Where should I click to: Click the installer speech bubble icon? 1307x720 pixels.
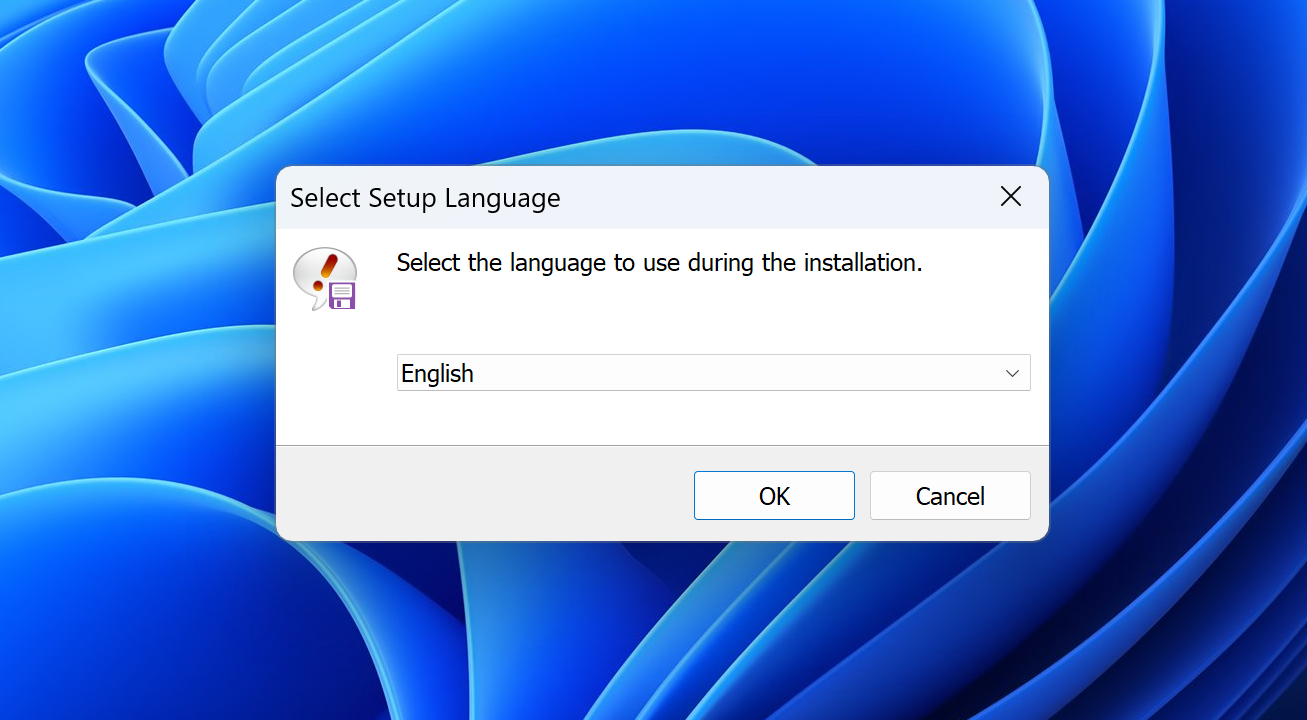pyautogui.click(x=318, y=272)
